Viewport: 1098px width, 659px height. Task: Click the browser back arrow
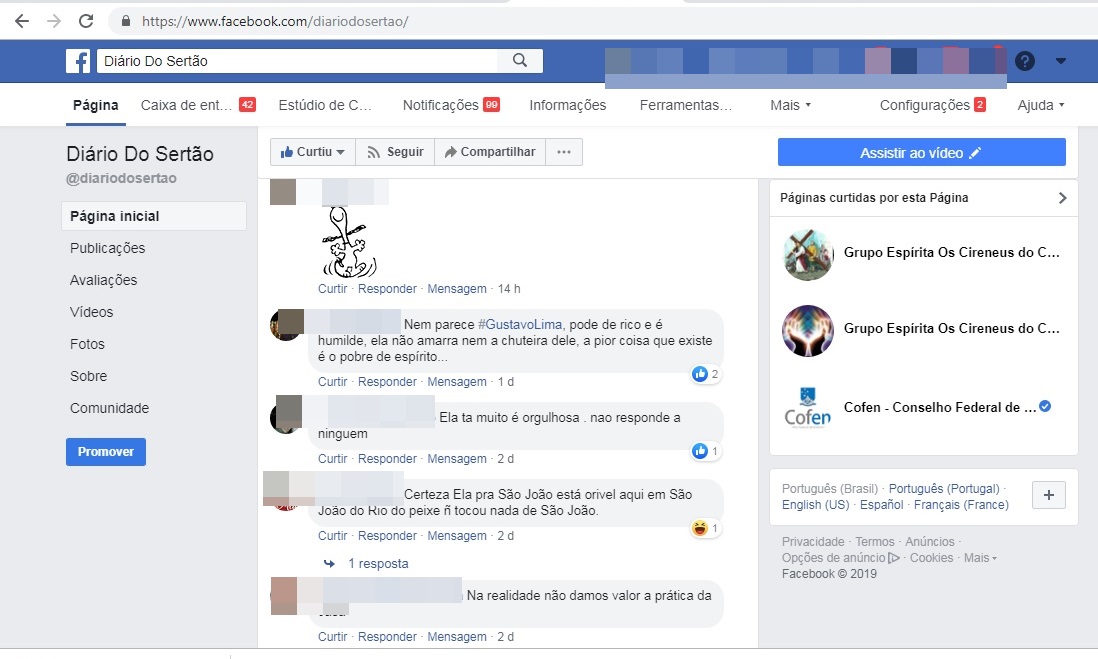click(x=22, y=20)
